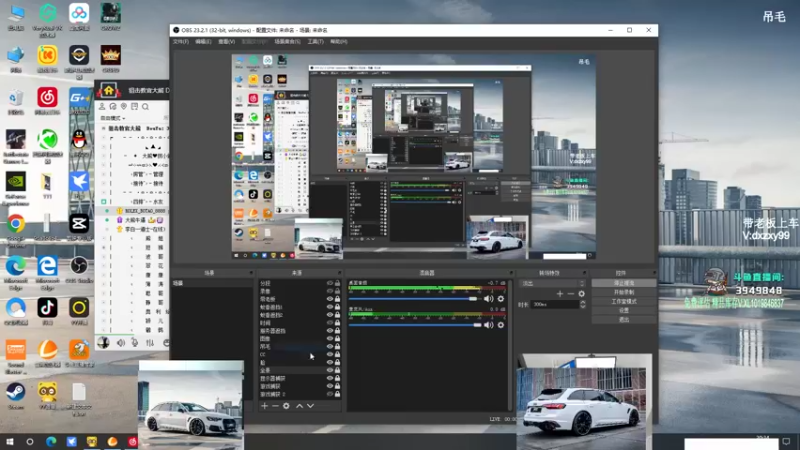Click transition properties gear icon
The image size is (800, 450).
coord(582,293)
